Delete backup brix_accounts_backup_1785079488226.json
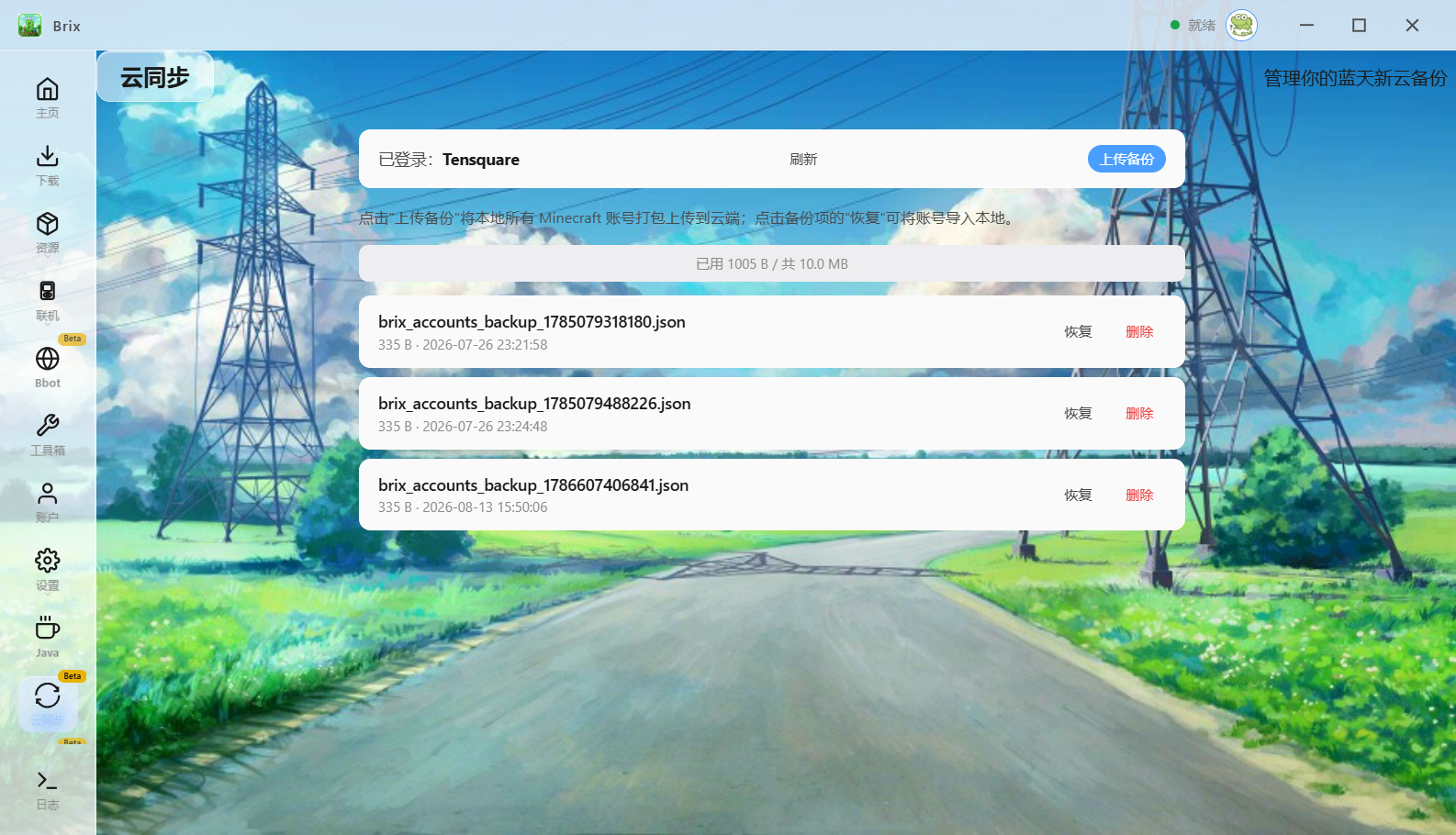Viewport: 1456px width, 835px height. click(x=1139, y=414)
